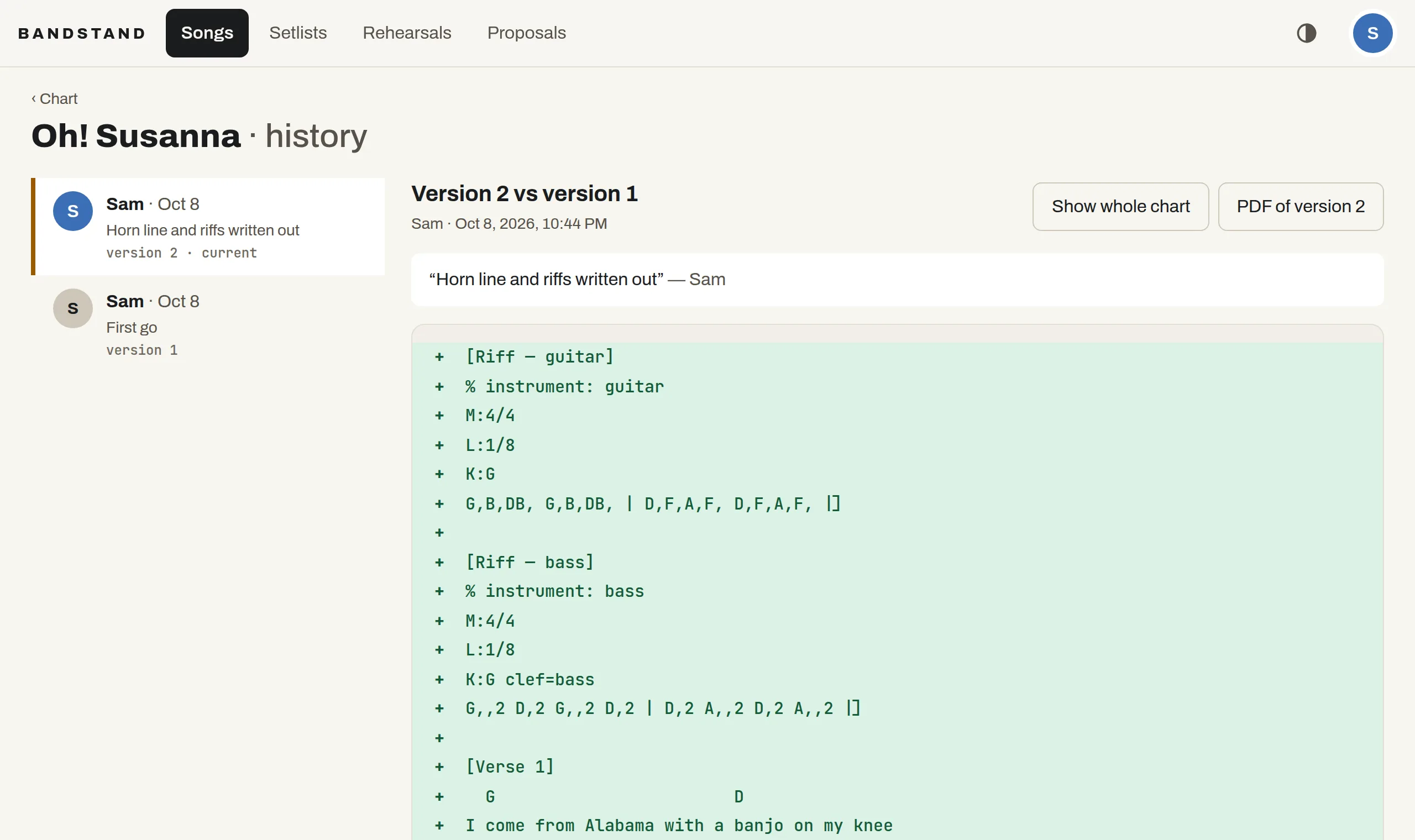Select version 2 'Horn line and riffs' entry
Viewport: 1415px width, 840px height.
[208, 227]
